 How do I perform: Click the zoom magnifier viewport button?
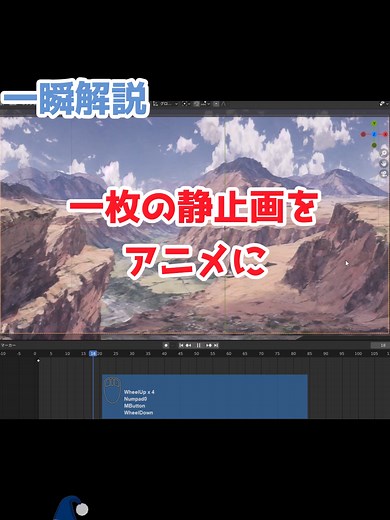384,153
